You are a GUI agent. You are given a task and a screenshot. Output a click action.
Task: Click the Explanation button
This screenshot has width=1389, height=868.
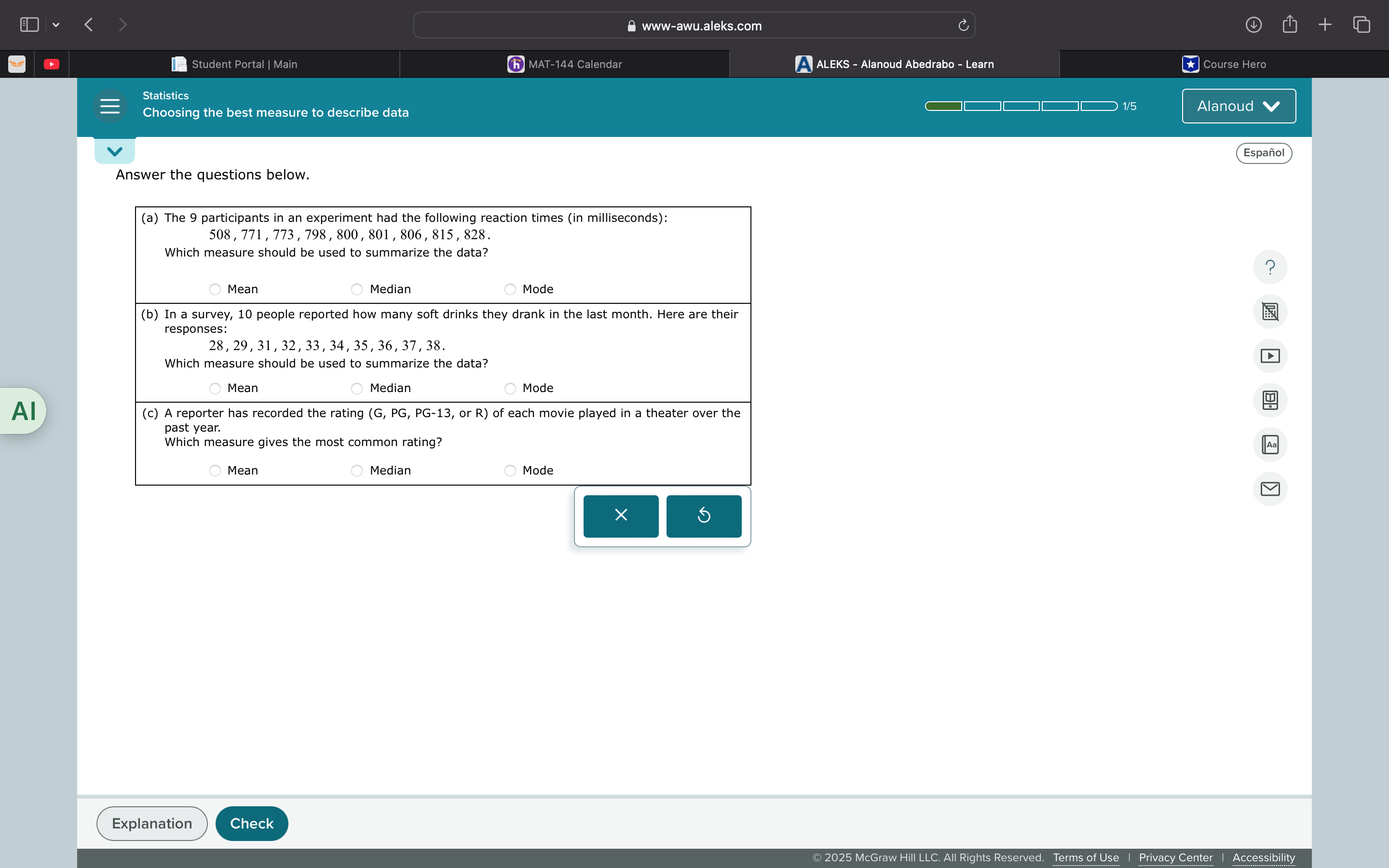point(151,823)
